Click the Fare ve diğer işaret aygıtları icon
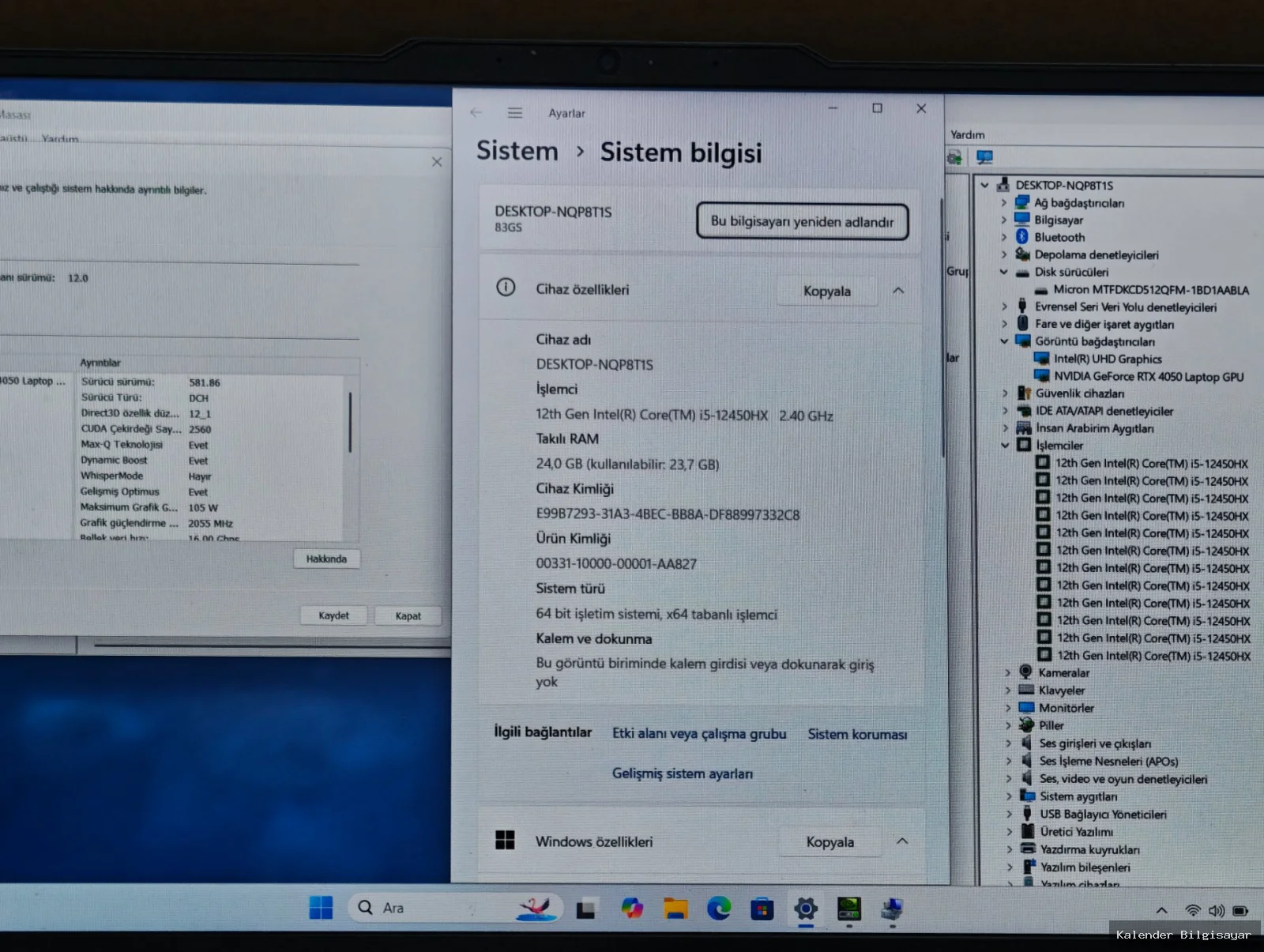The width and height of the screenshot is (1264, 952). point(1022,323)
